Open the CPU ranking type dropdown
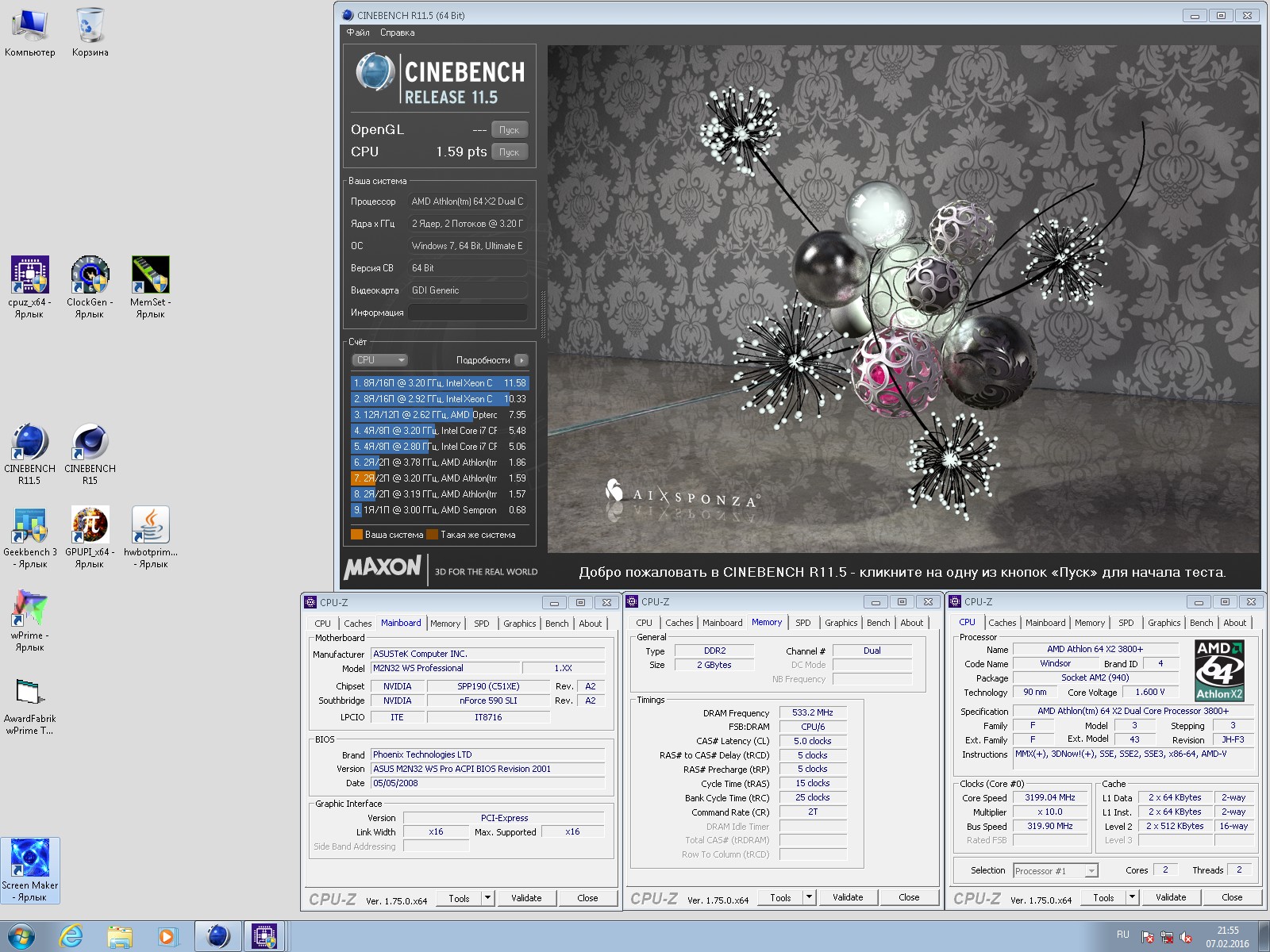1270x952 pixels. click(379, 360)
